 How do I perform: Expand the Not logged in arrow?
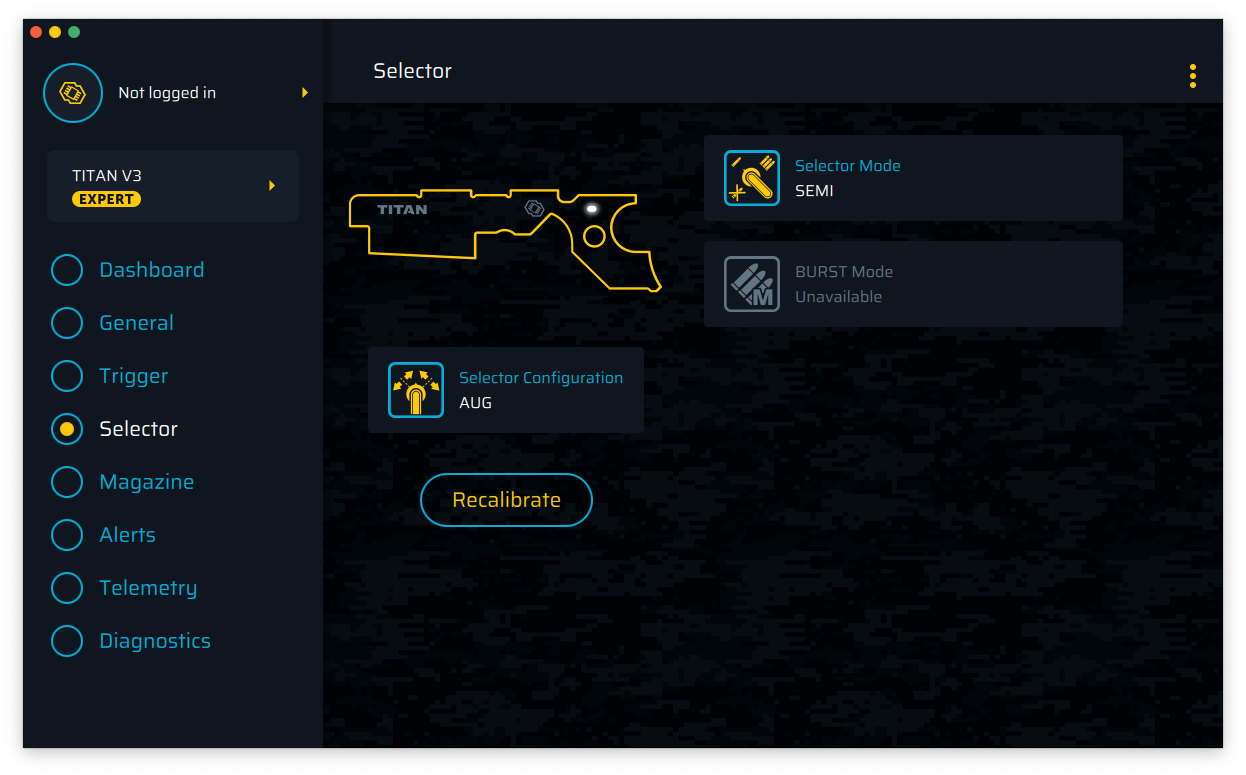coord(305,93)
